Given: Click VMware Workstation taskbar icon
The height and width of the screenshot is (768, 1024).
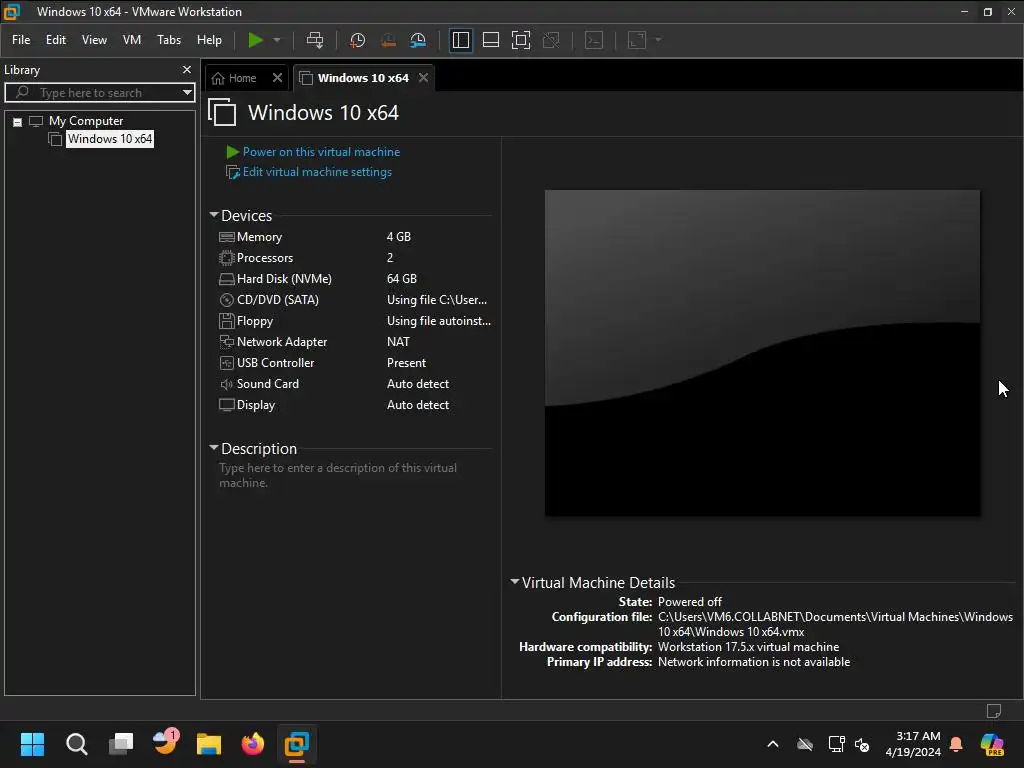Looking at the screenshot, I should pyautogui.click(x=296, y=743).
